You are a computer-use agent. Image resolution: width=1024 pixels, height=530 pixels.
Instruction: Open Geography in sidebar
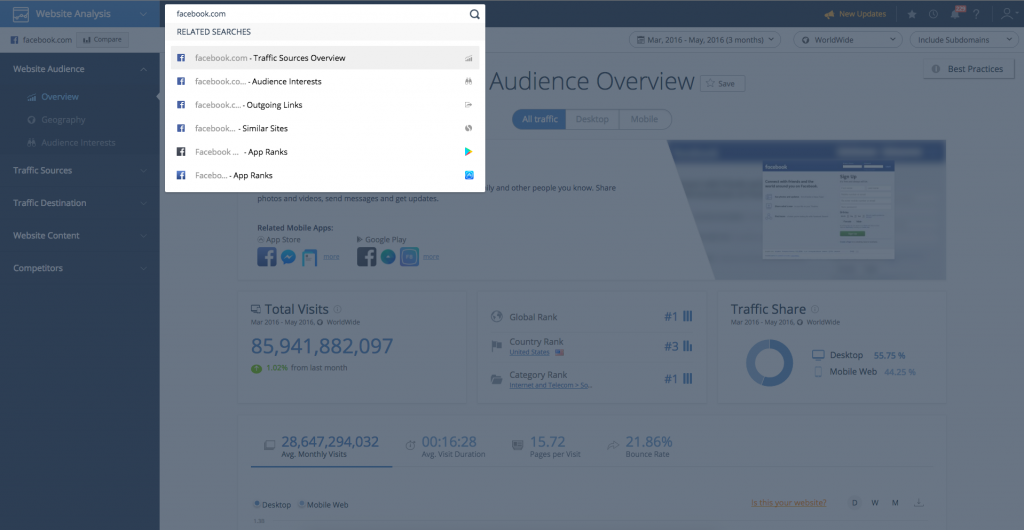point(63,120)
